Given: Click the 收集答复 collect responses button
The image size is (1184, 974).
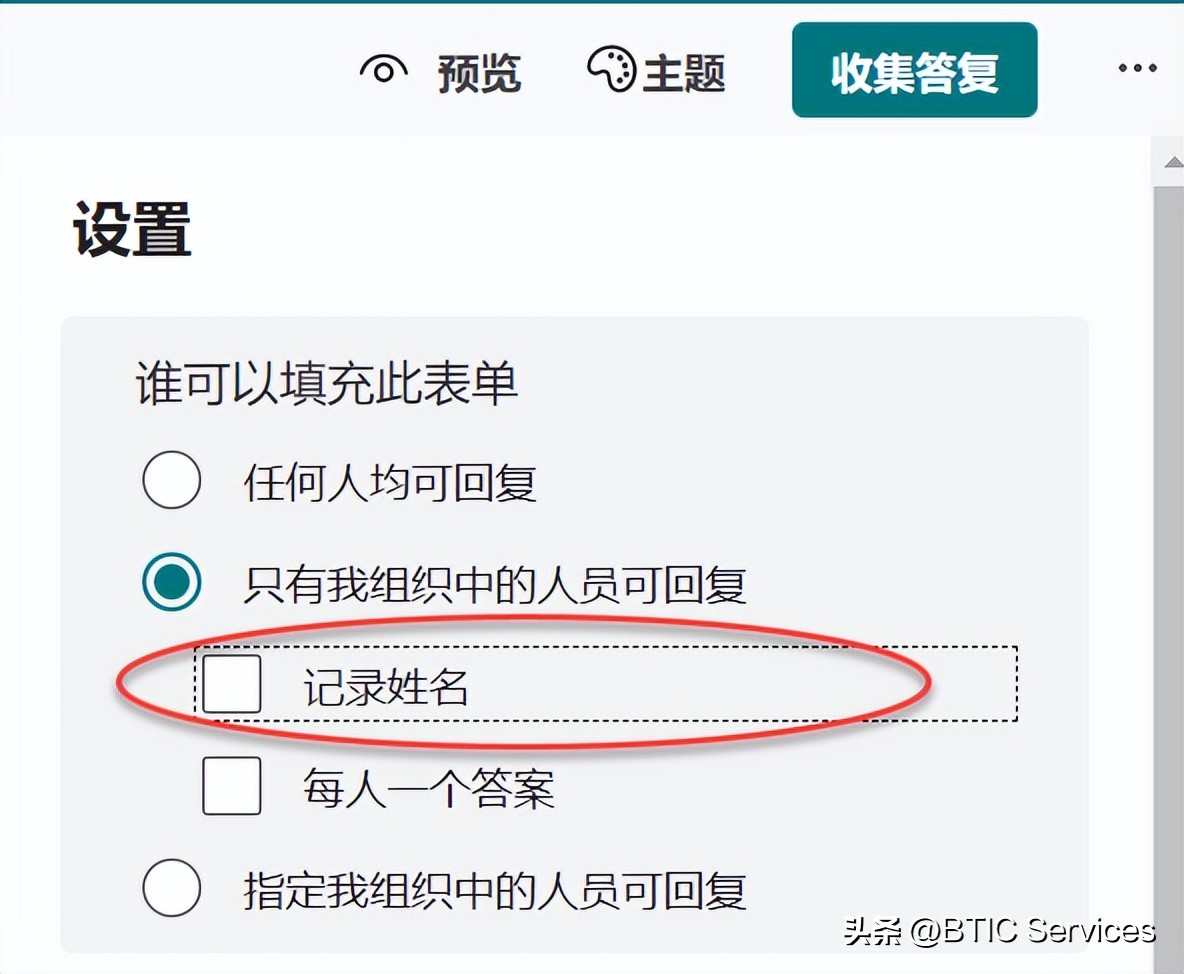Looking at the screenshot, I should 913,70.
